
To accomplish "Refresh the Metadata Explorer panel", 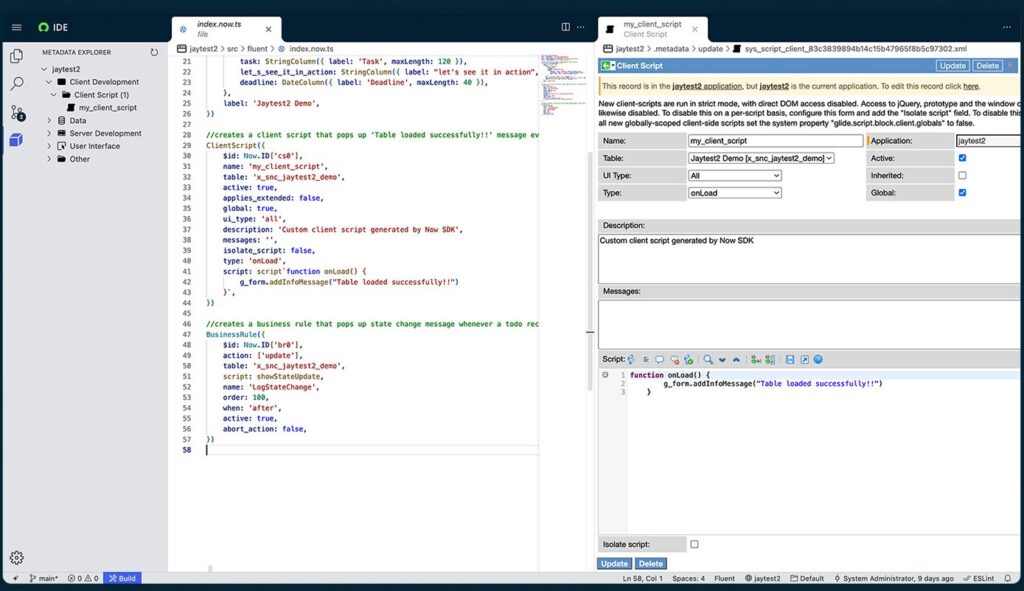I will click(x=154, y=52).
